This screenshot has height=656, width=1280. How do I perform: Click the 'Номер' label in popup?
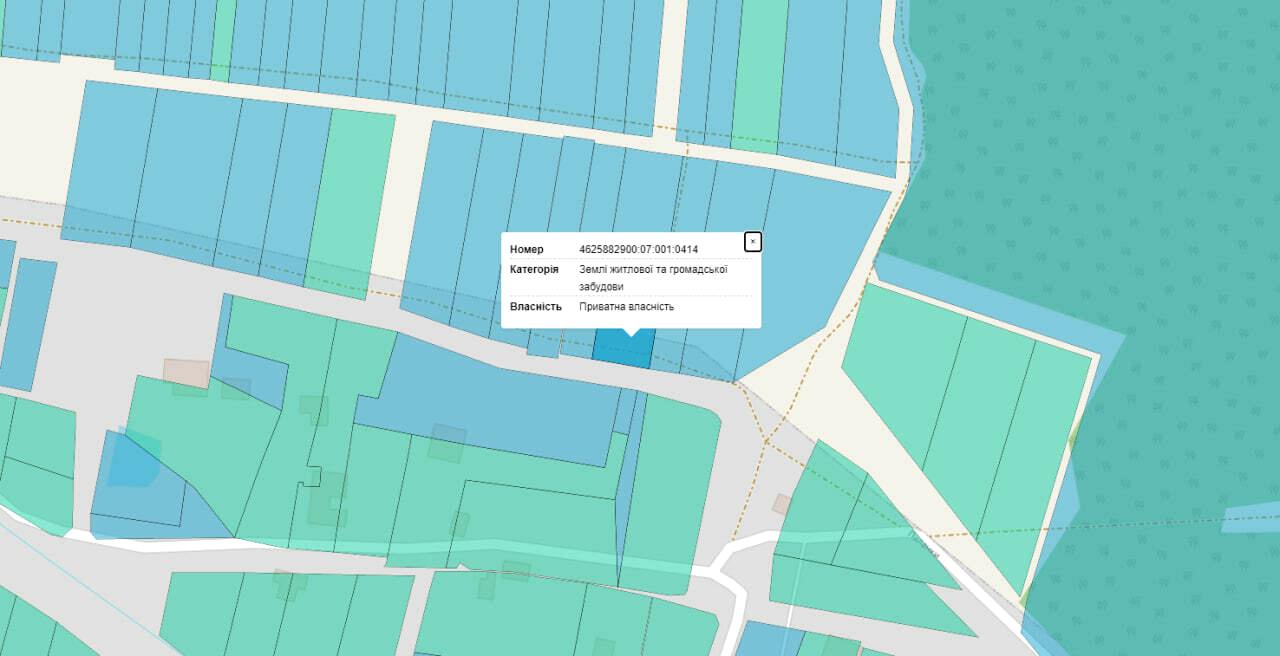[x=527, y=249]
